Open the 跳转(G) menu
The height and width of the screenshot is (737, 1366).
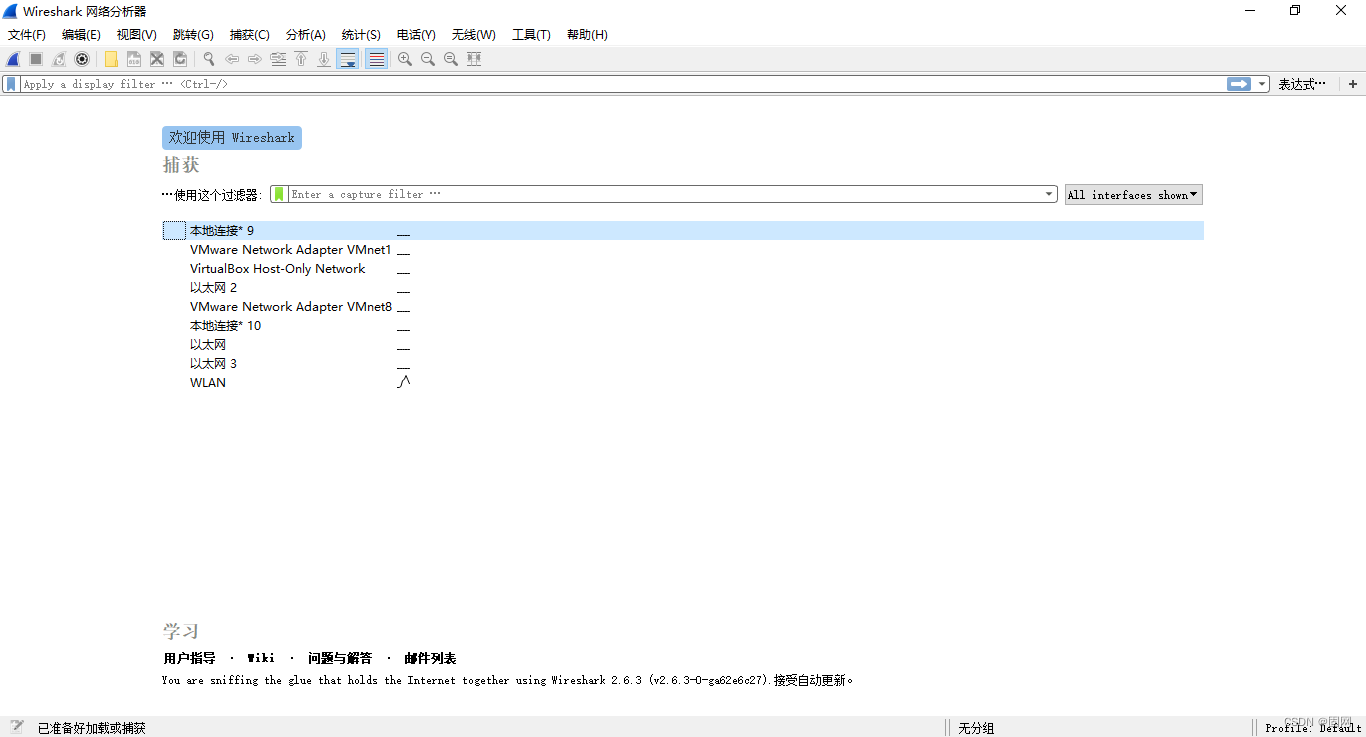[x=193, y=35]
